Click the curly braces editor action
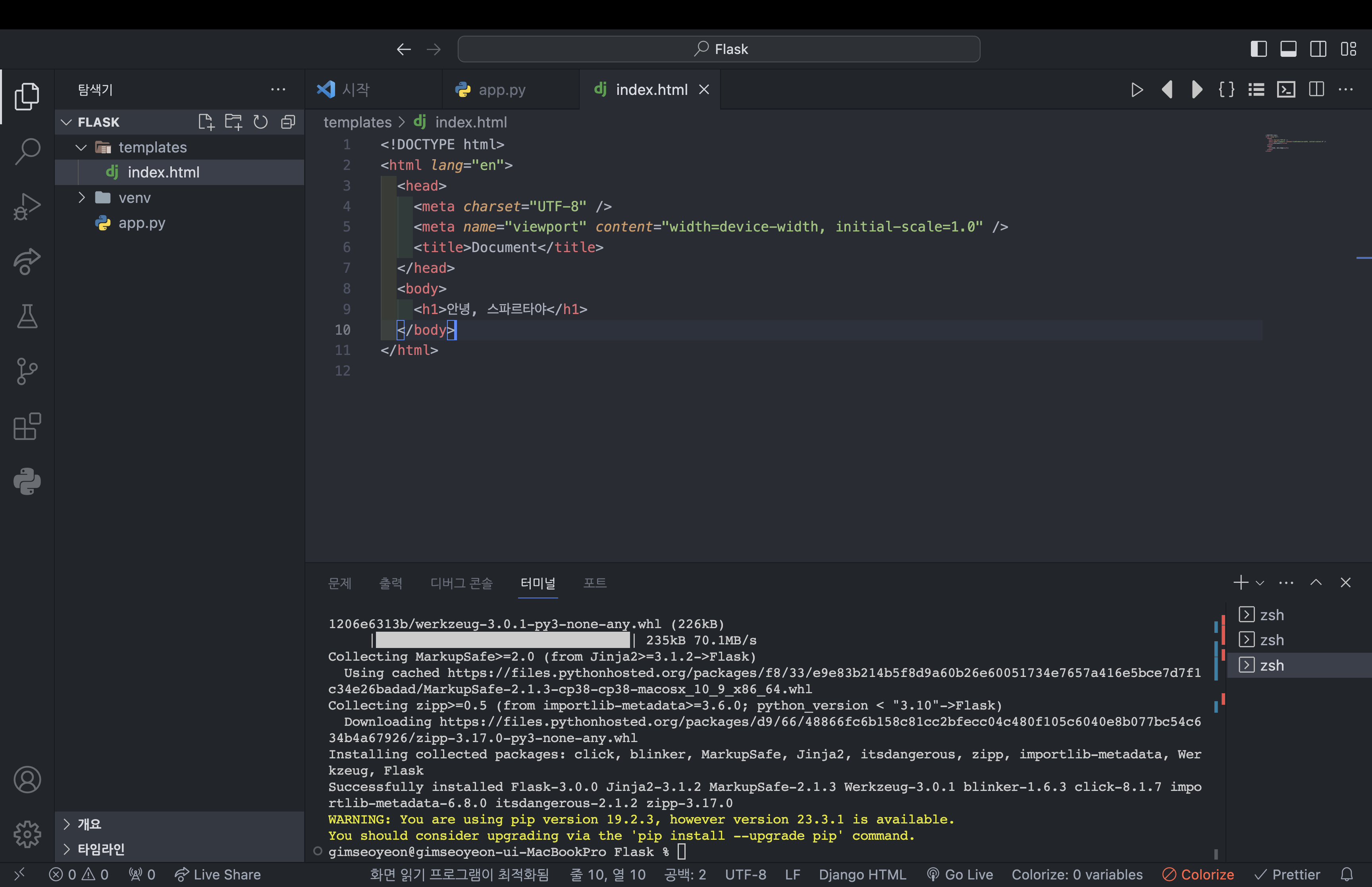 [1227, 90]
